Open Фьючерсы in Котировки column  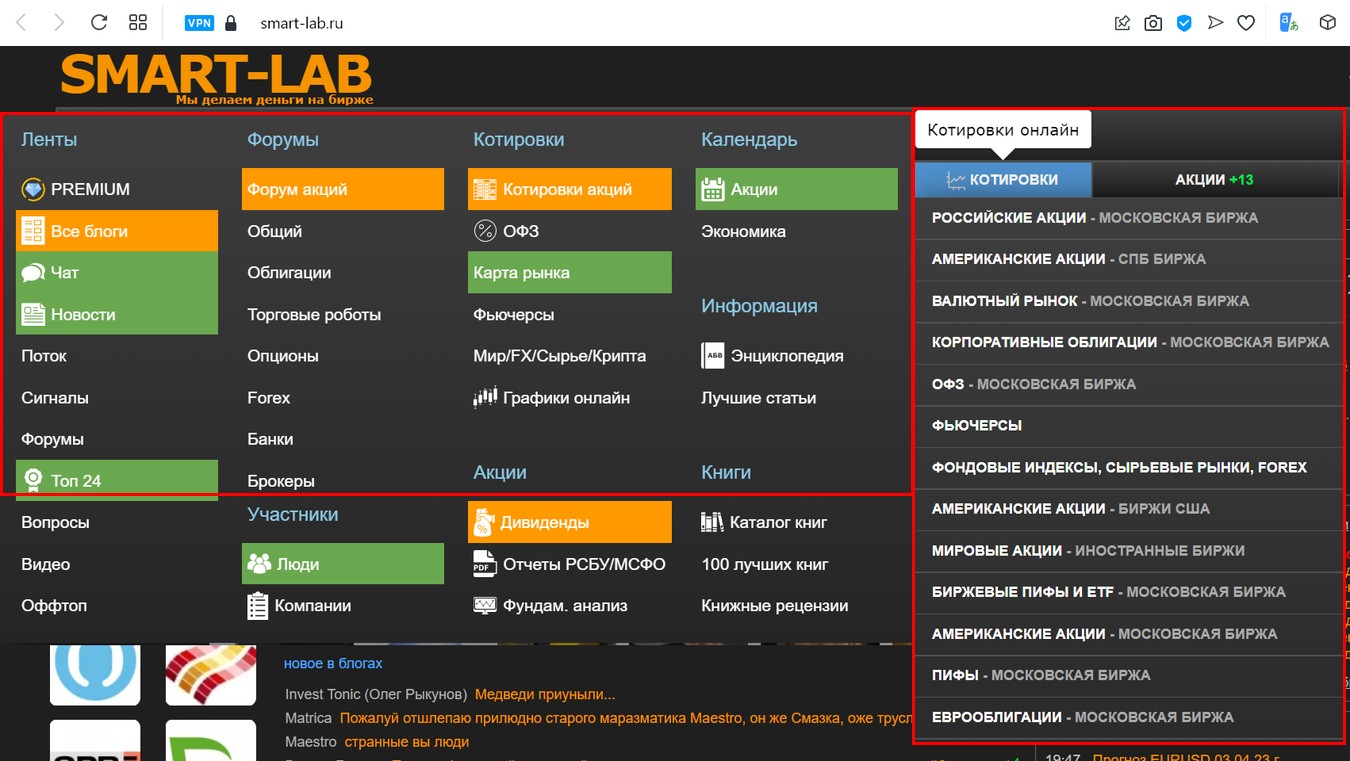click(x=514, y=314)
